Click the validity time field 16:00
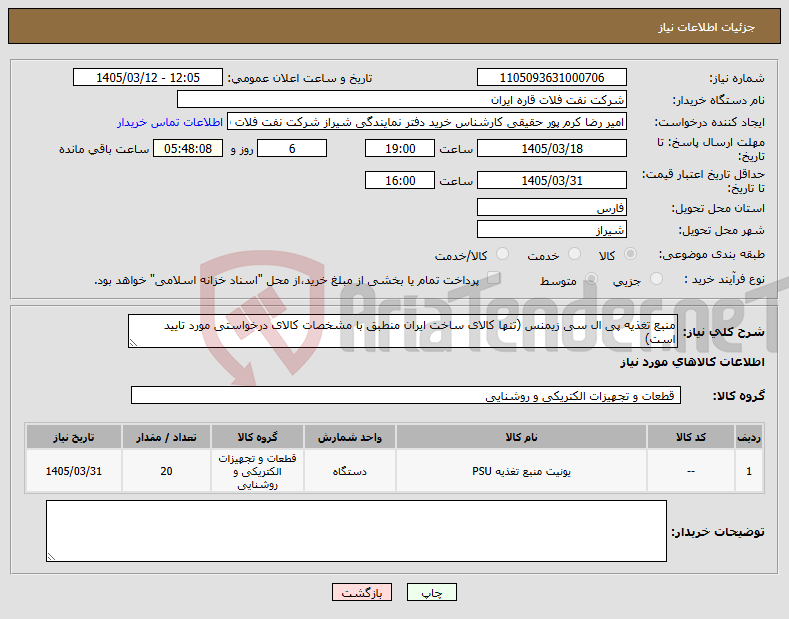 (x=400, y=180)
